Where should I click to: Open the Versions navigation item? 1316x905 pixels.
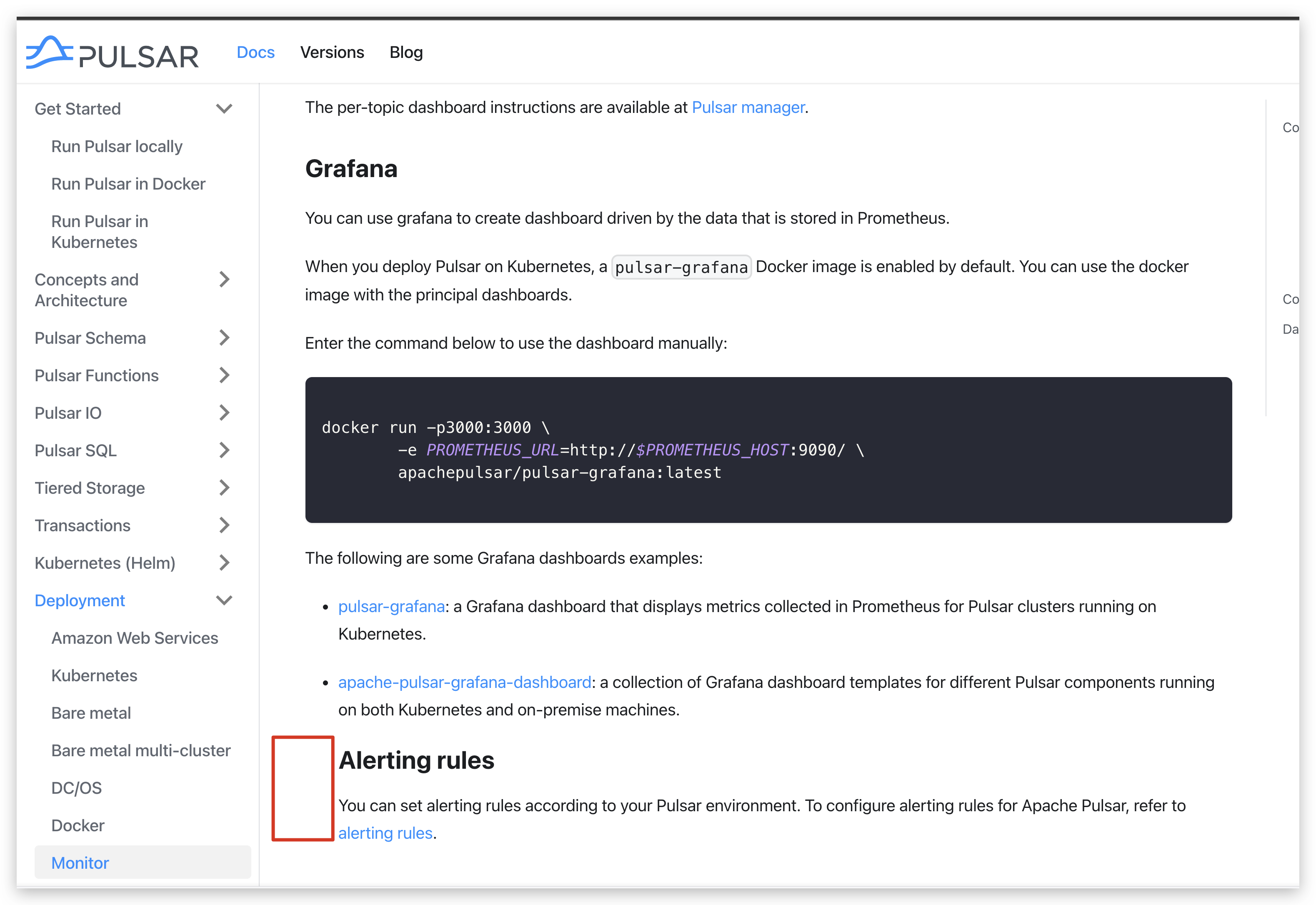(x=332, y=52)
